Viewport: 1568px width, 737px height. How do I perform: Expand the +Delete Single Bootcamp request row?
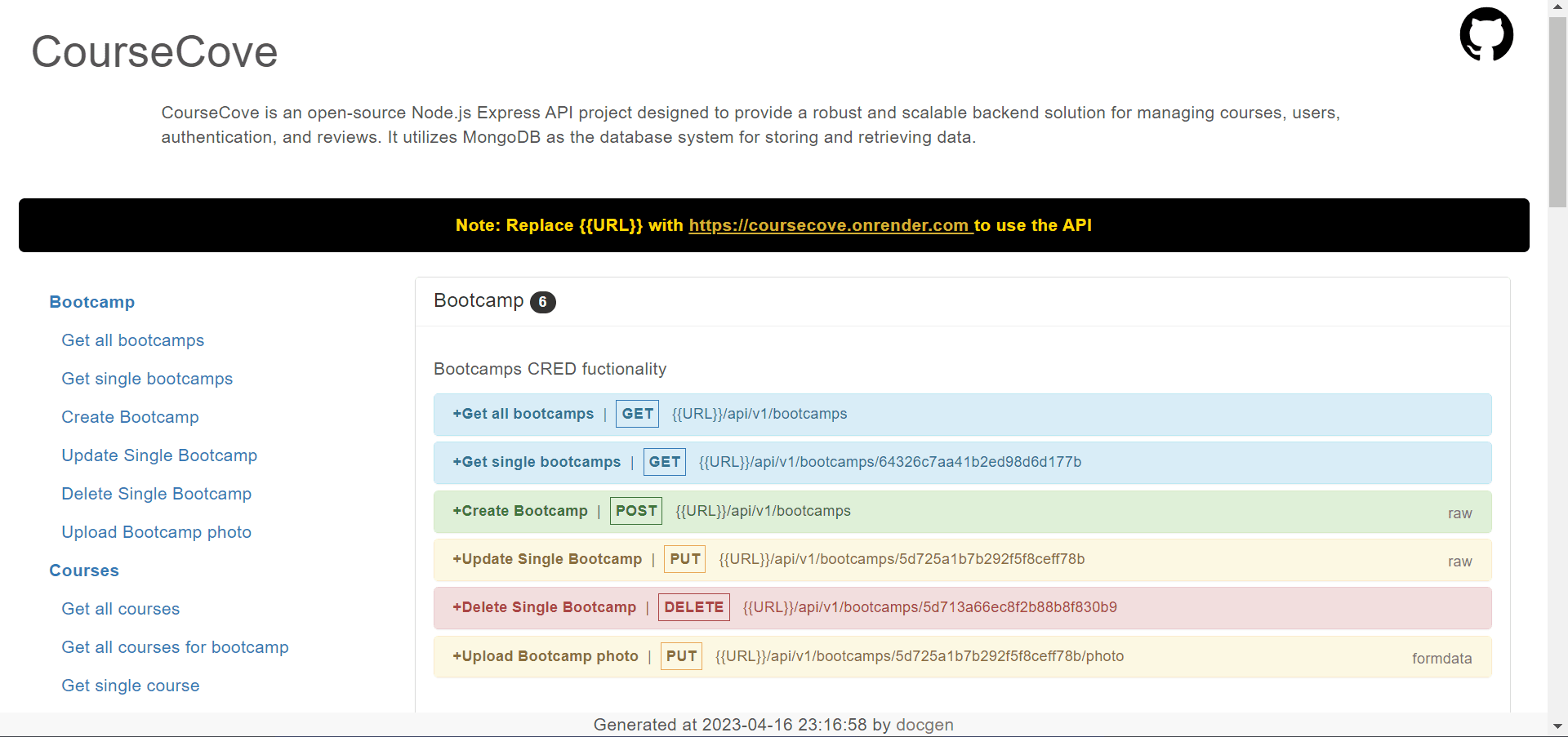[962, 608]
